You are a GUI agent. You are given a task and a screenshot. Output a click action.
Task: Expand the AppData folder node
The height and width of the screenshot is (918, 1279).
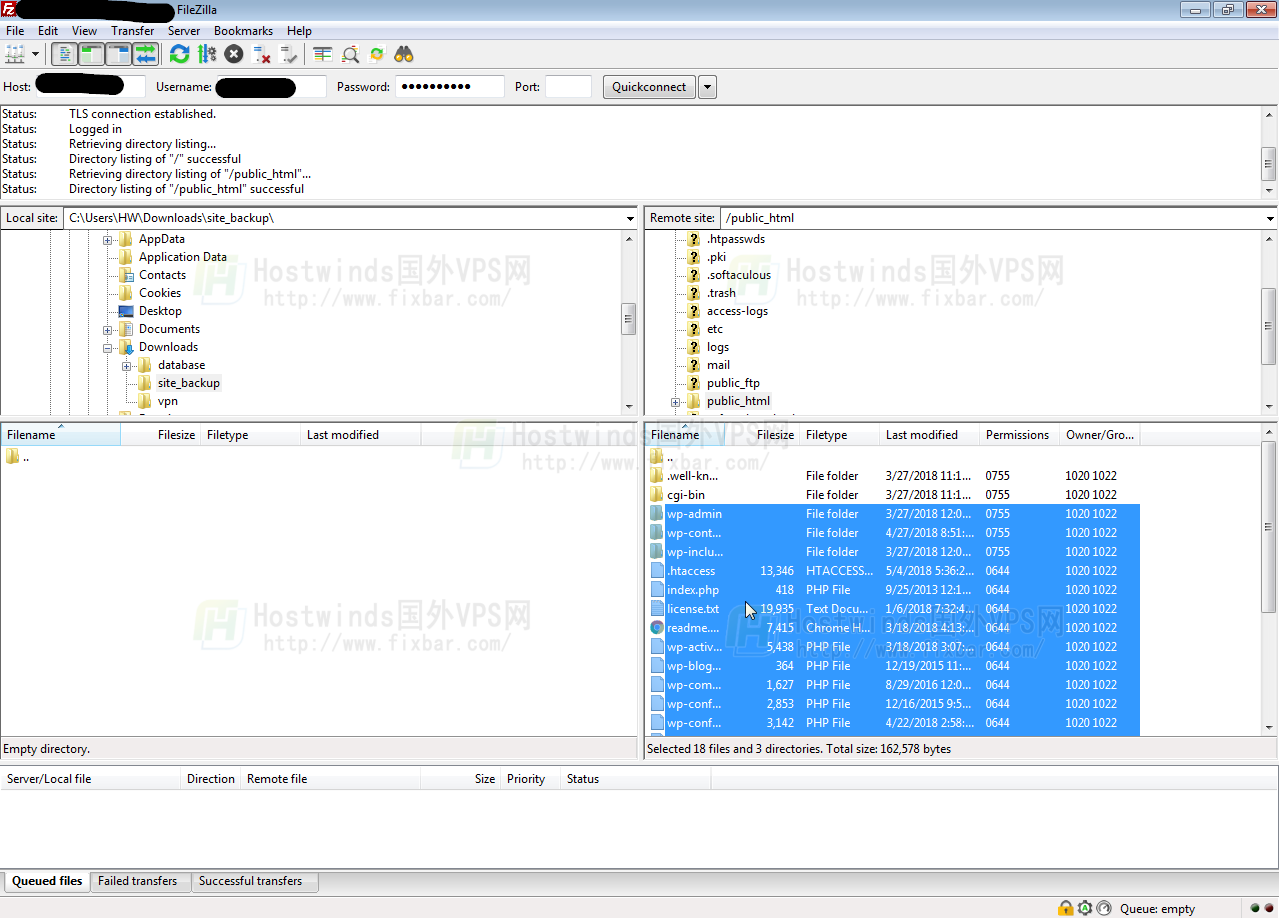(108, 239)
